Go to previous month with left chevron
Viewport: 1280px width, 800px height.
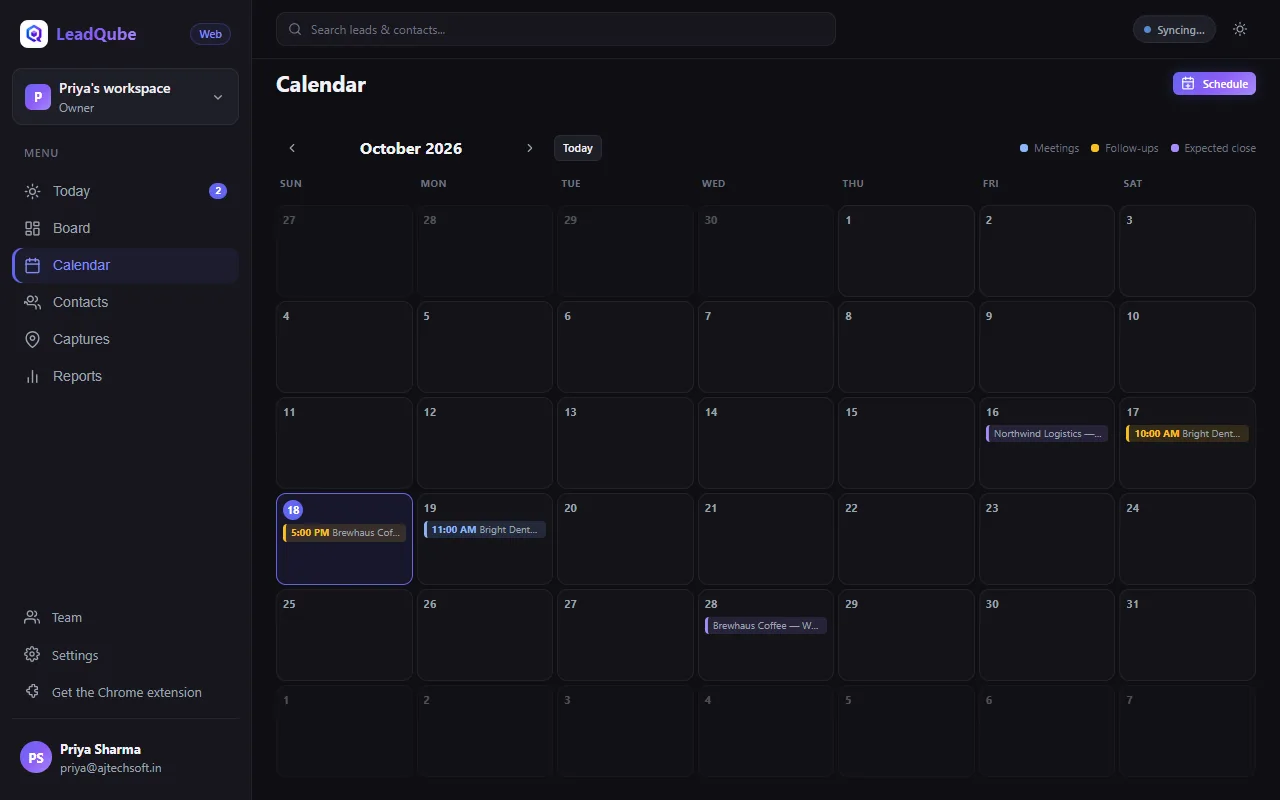(292, 148)
